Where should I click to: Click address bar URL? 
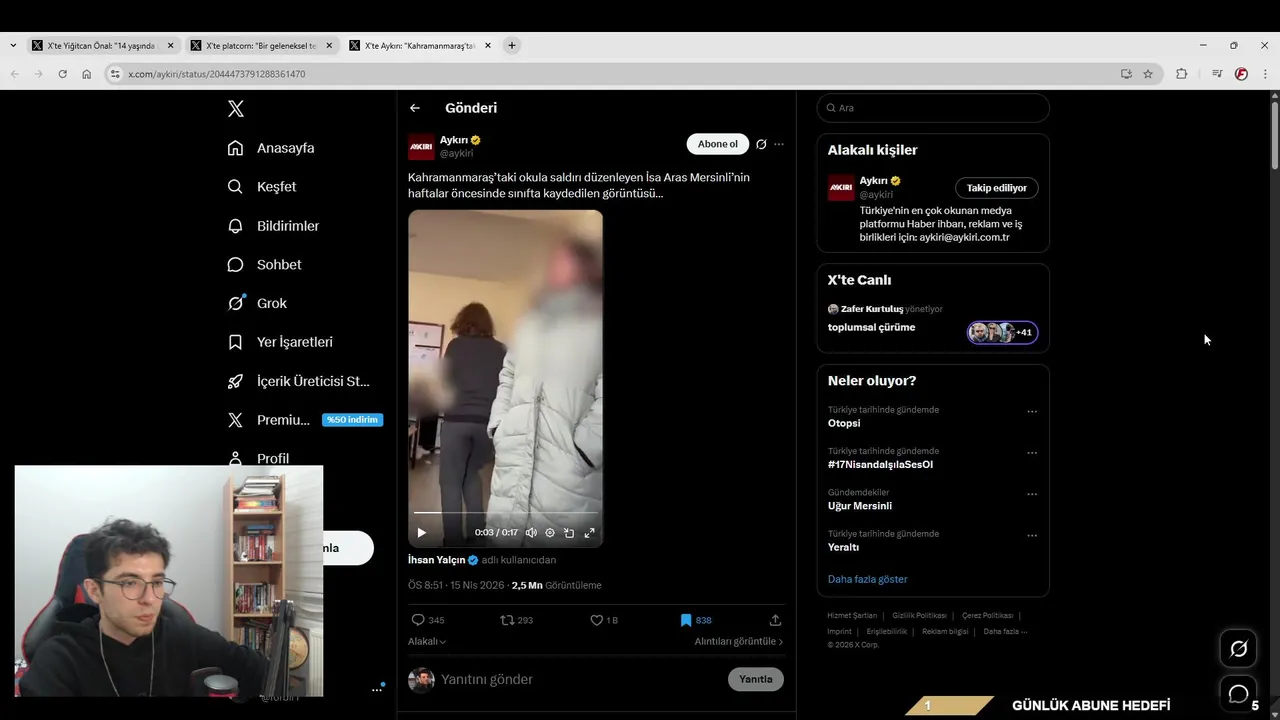217,74
